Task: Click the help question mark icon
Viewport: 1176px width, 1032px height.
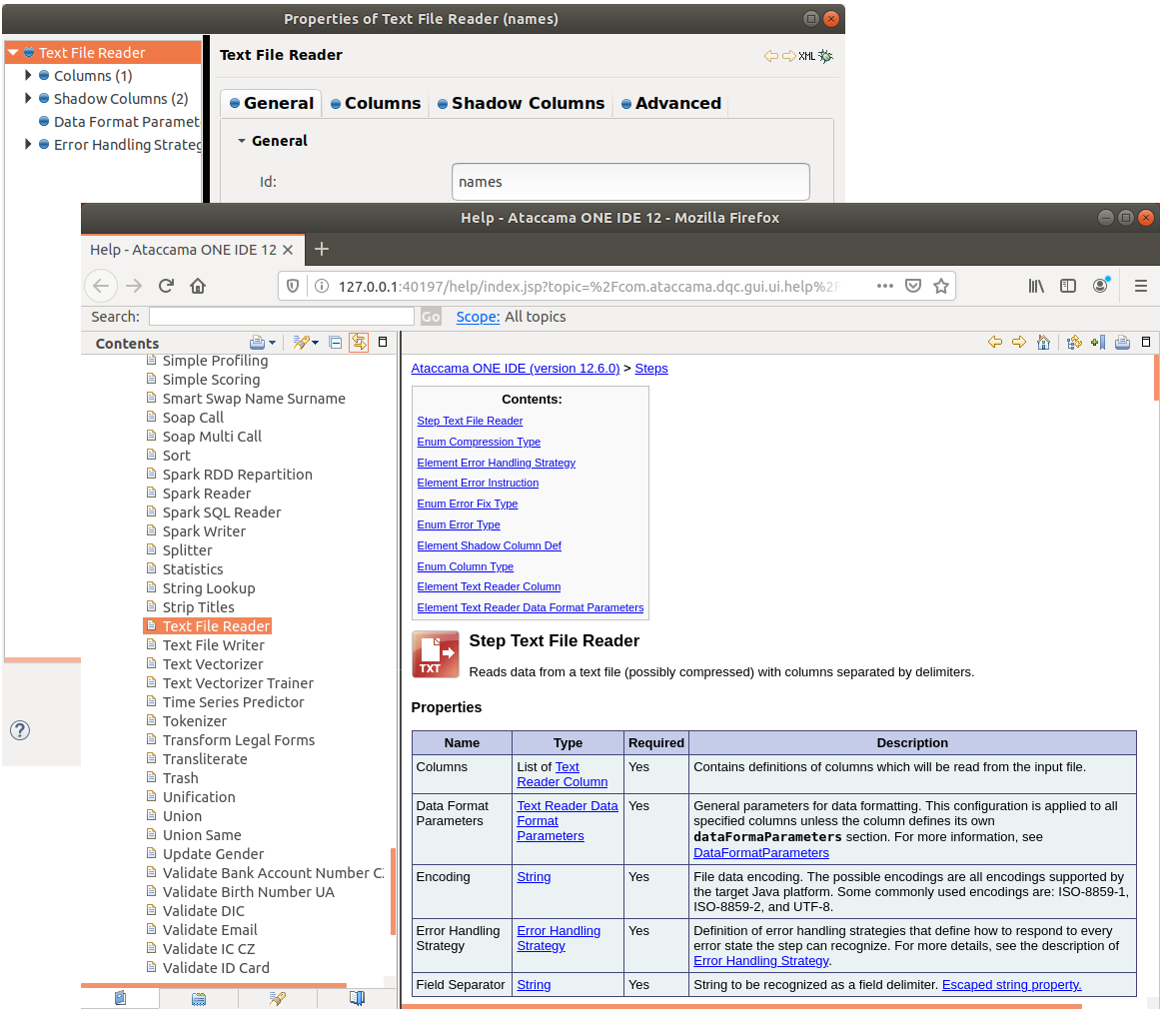Action: click(x=20, y=730)
